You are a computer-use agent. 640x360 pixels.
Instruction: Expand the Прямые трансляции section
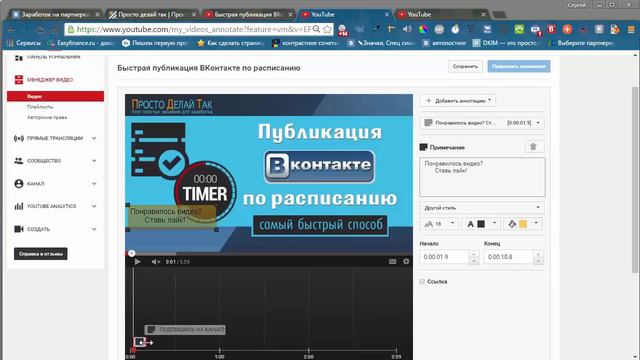click(x=94, y=138)
